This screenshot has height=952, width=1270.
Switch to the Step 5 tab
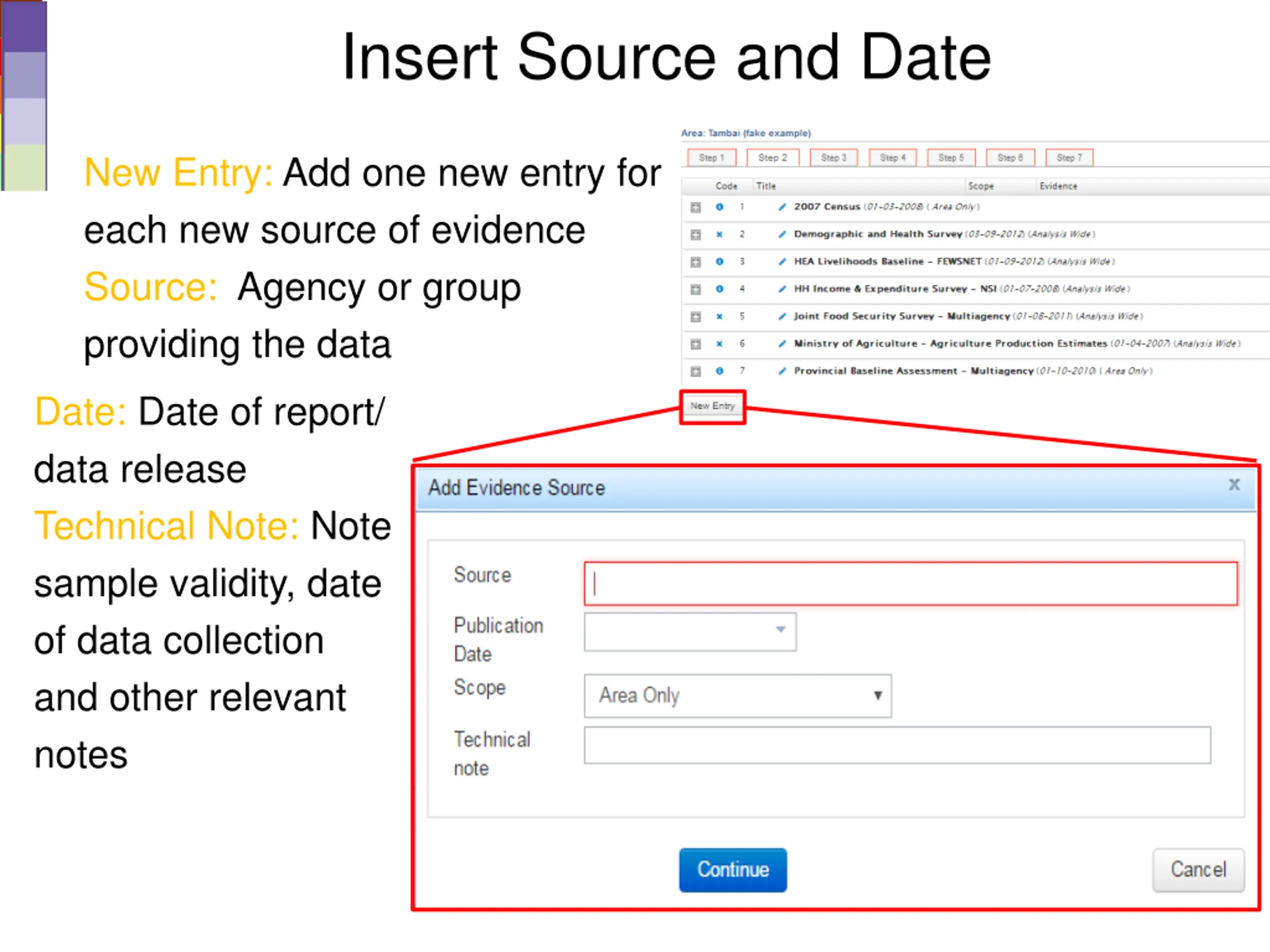coord(952,157)
